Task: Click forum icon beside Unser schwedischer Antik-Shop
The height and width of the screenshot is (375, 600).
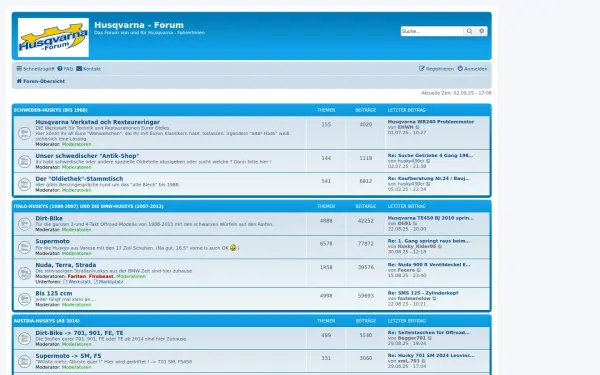Action: click(x=24, y=161)
